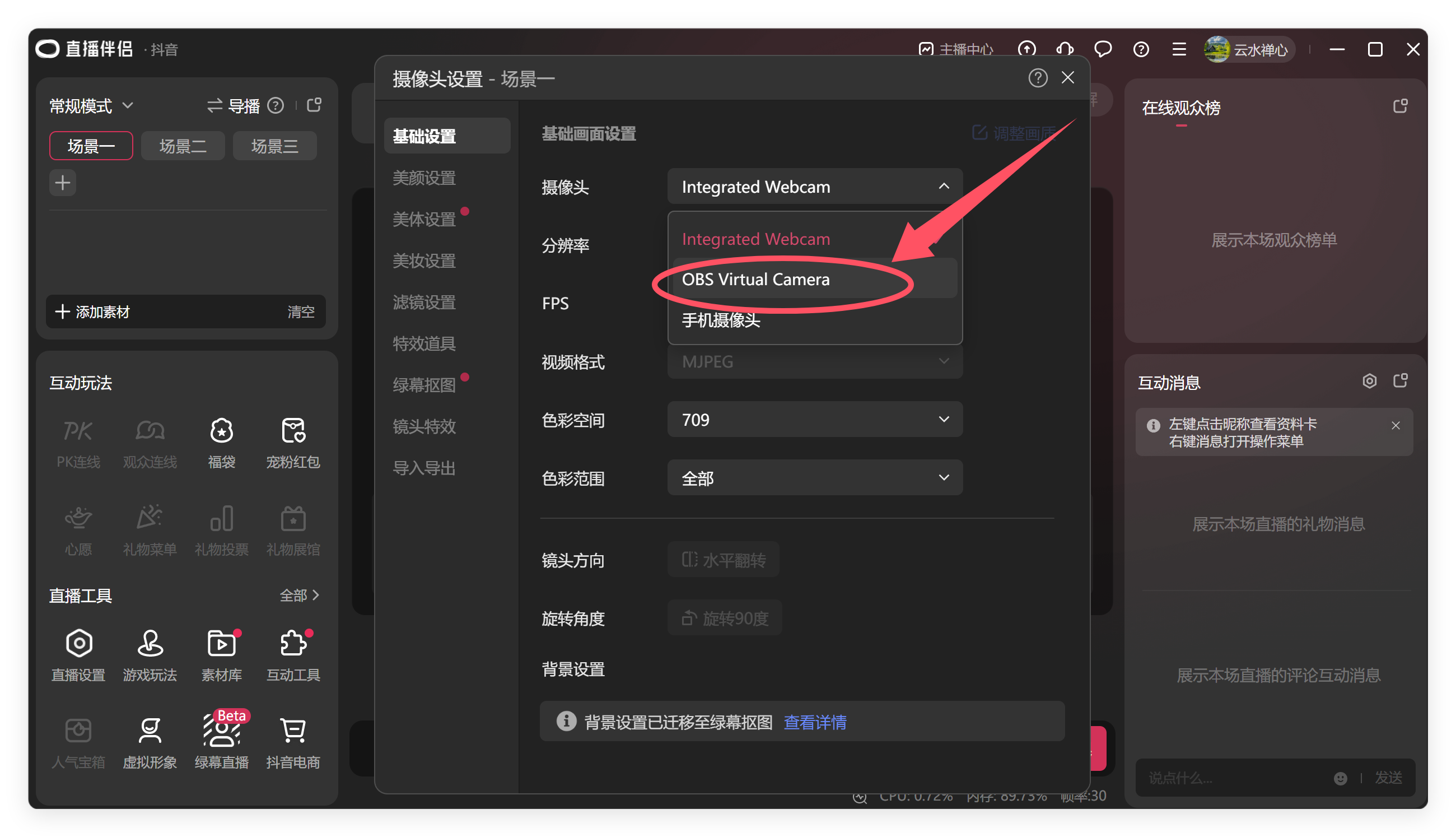Open the hamburger menu in title bar

click(1179, 49)
